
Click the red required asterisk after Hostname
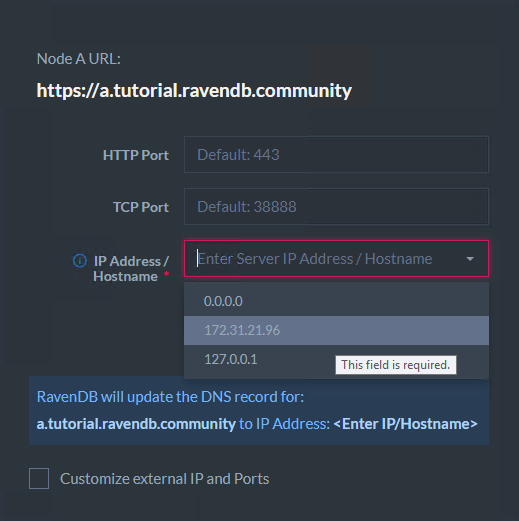pos(166,275)
